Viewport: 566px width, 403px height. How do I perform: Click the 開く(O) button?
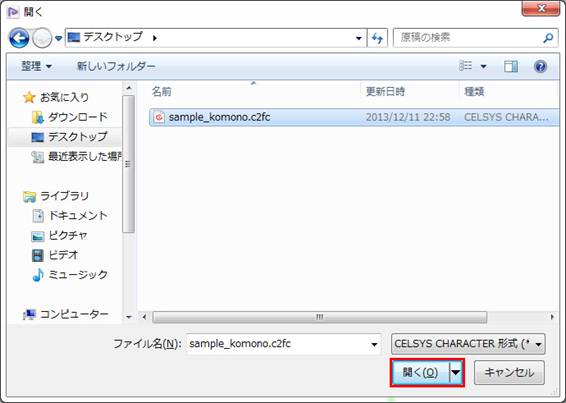point(420,372)
